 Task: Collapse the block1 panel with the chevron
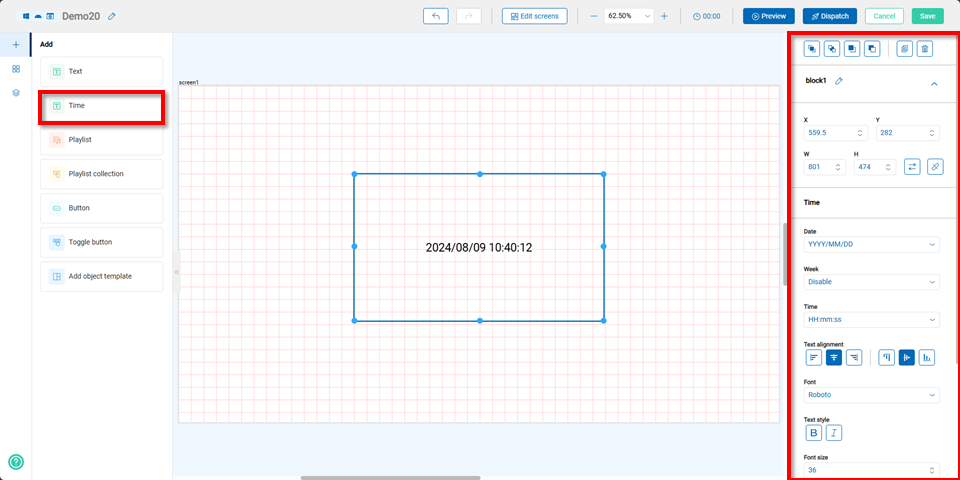click(934, 84)
